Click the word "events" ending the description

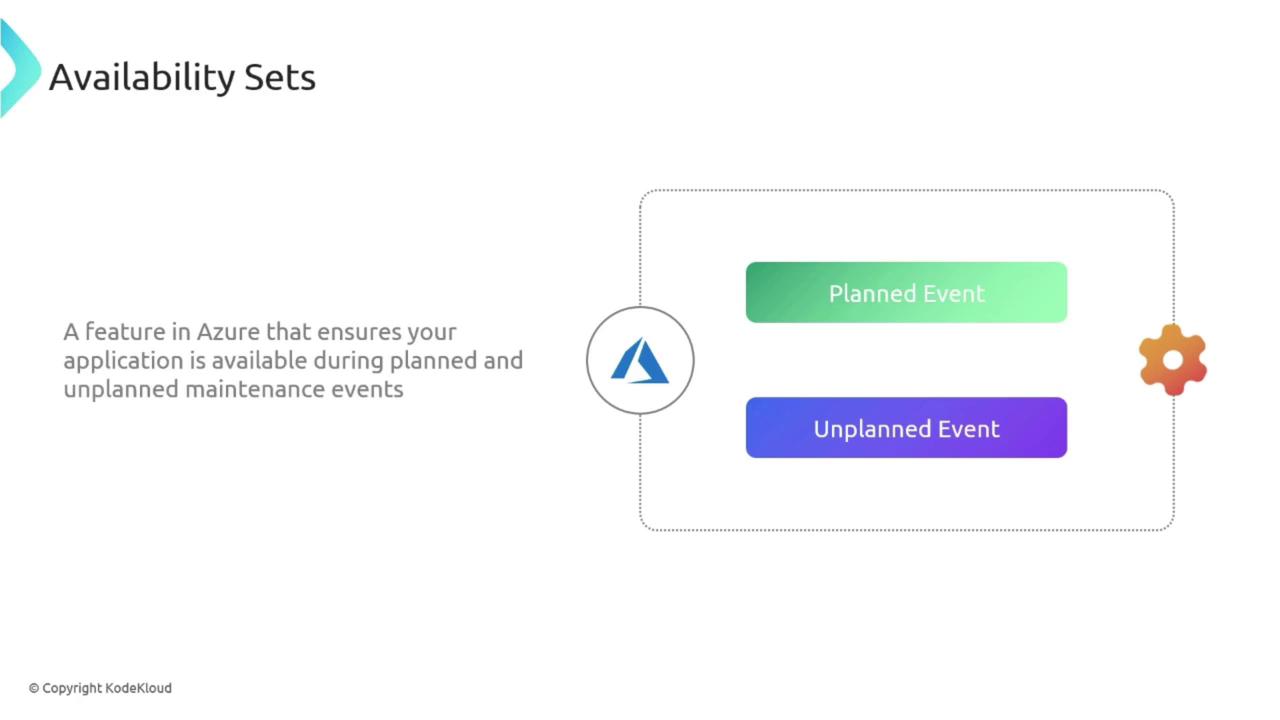coord(371,389)
